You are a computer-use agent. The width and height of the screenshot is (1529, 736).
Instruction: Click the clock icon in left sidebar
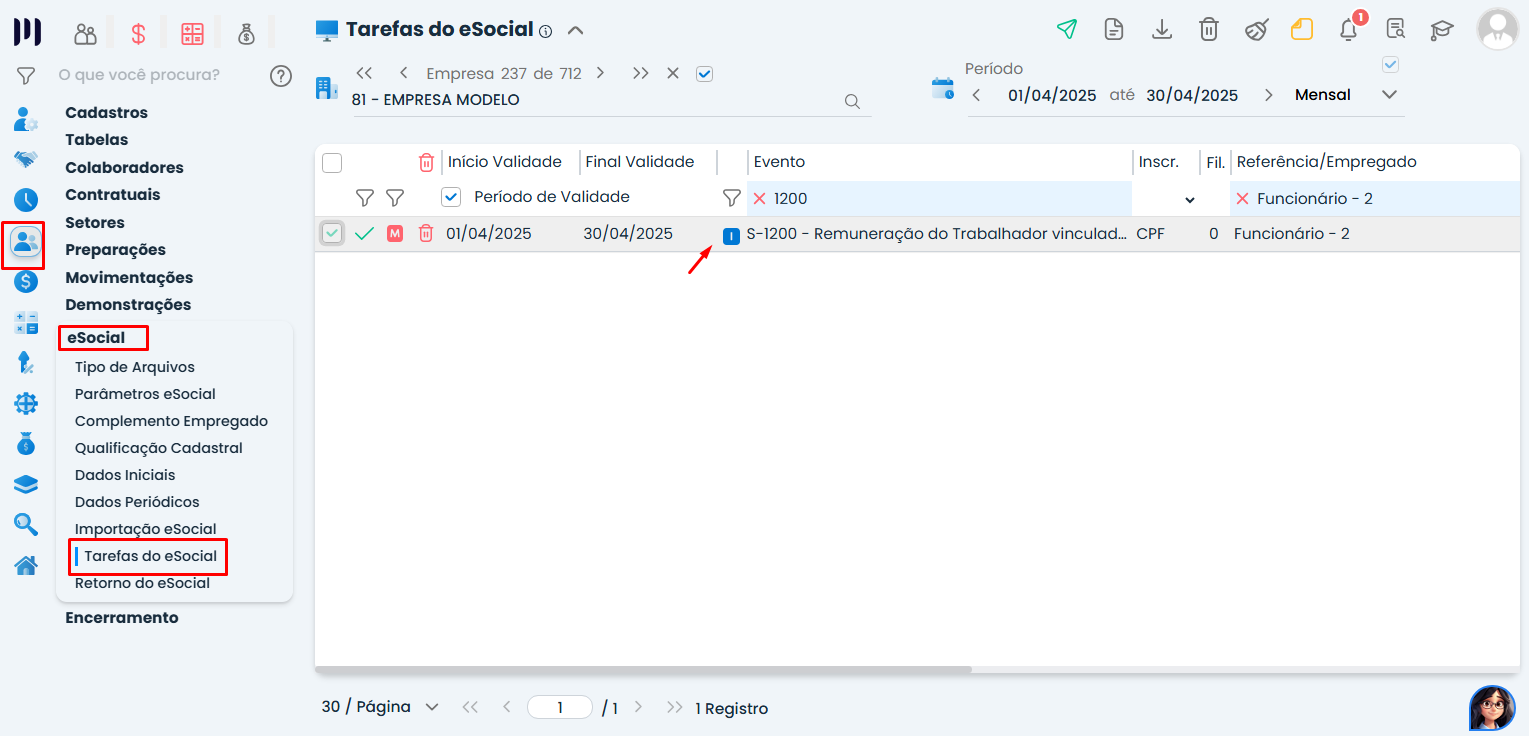(x=25, y=199)
